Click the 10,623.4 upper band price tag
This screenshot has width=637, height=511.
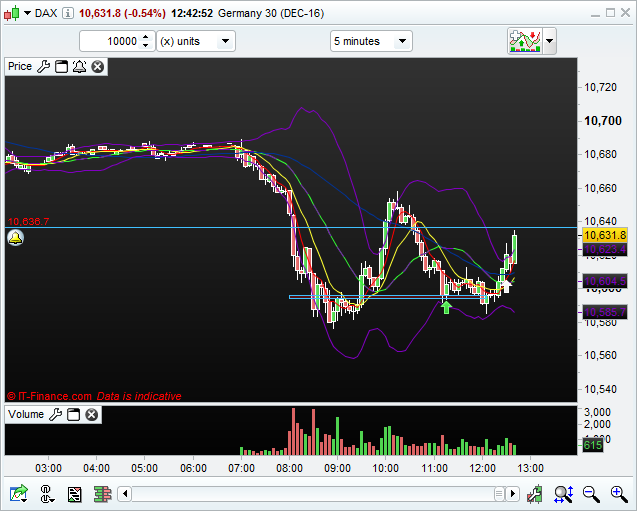click(x=605, y=249)
